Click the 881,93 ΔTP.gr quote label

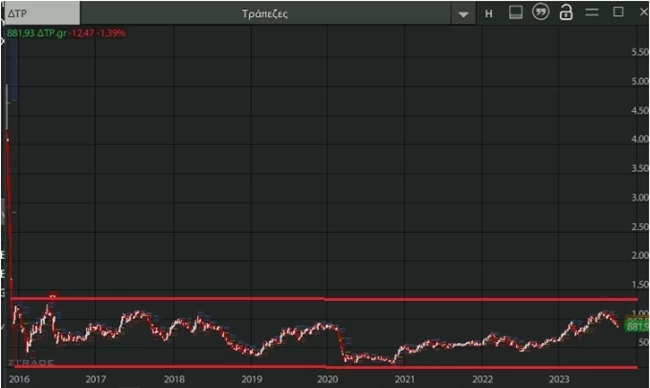pos(36,33)
